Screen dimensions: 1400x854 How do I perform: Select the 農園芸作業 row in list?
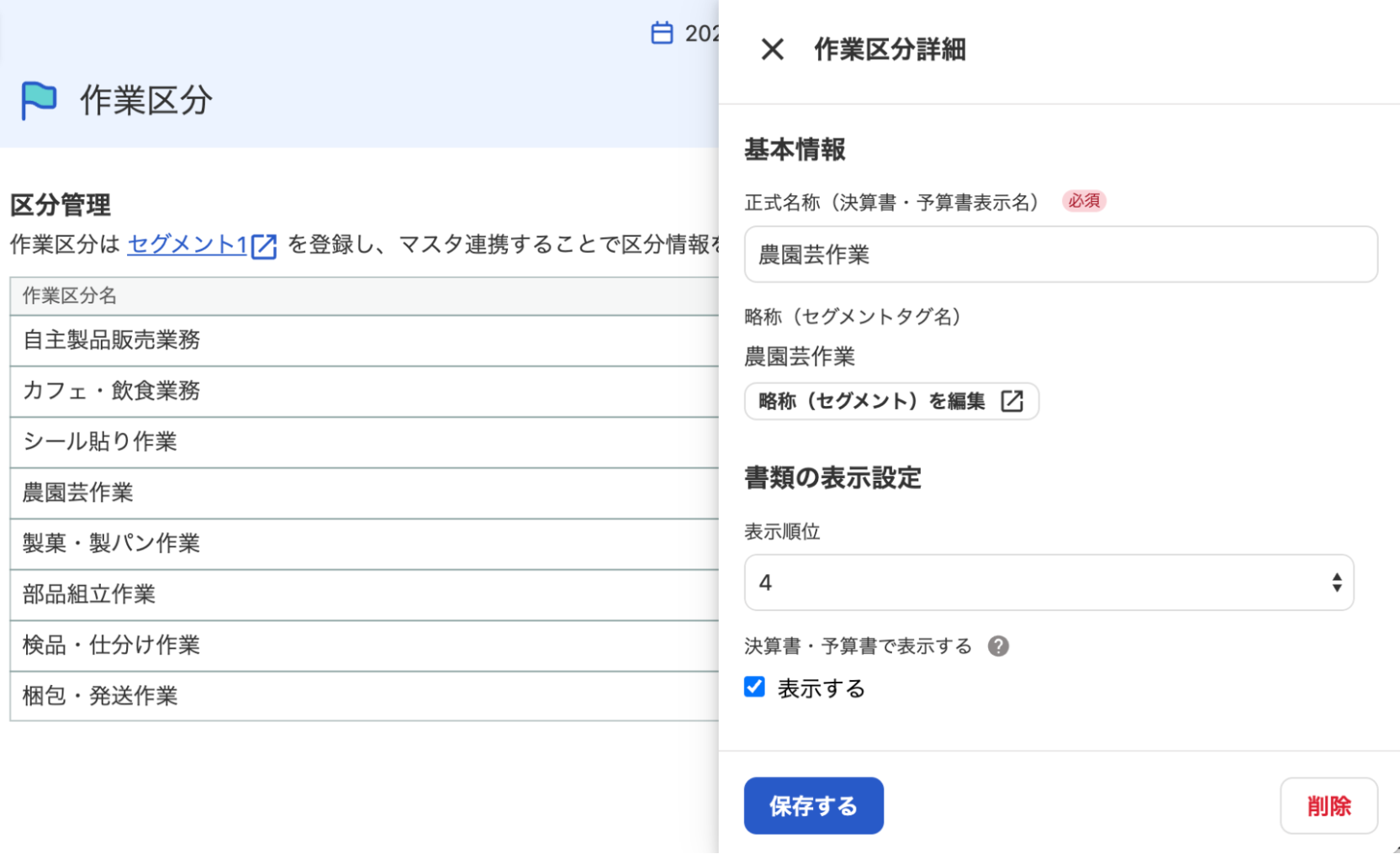364,493
